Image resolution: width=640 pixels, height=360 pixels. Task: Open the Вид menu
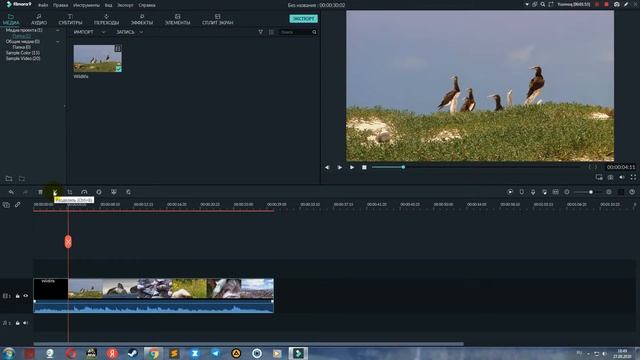tap(108, 5)
